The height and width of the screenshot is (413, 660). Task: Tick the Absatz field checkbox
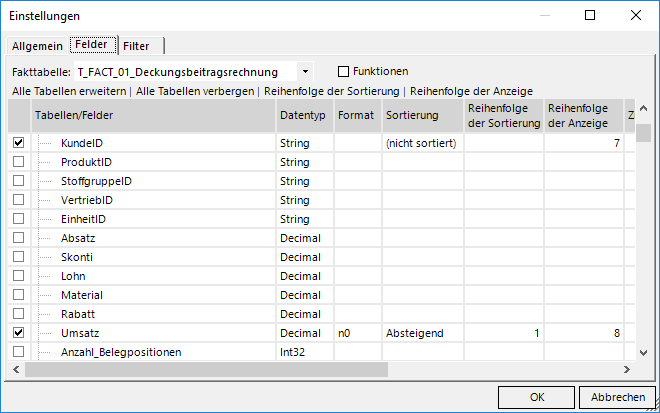(18, 238)
